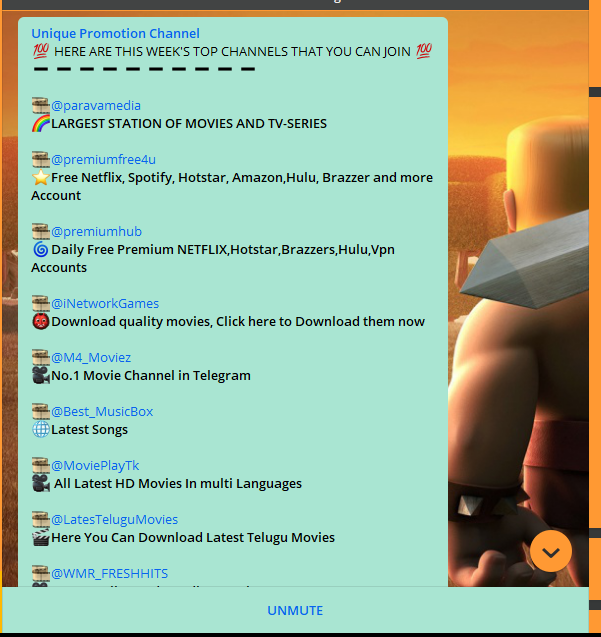Open the @paravamedia channel link
601x637 pixels.
(96, 106)
